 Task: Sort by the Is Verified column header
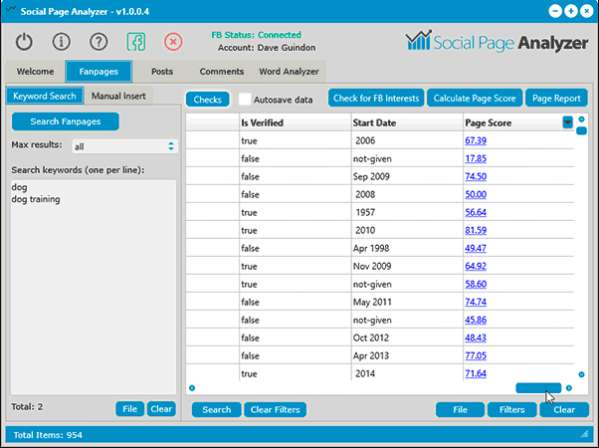[295, 123]
